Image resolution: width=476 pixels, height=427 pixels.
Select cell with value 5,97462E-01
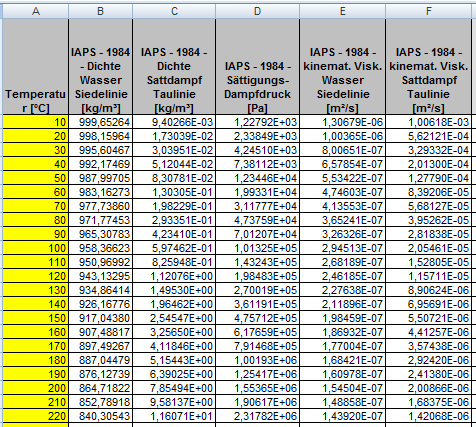(x=174, y=248)
